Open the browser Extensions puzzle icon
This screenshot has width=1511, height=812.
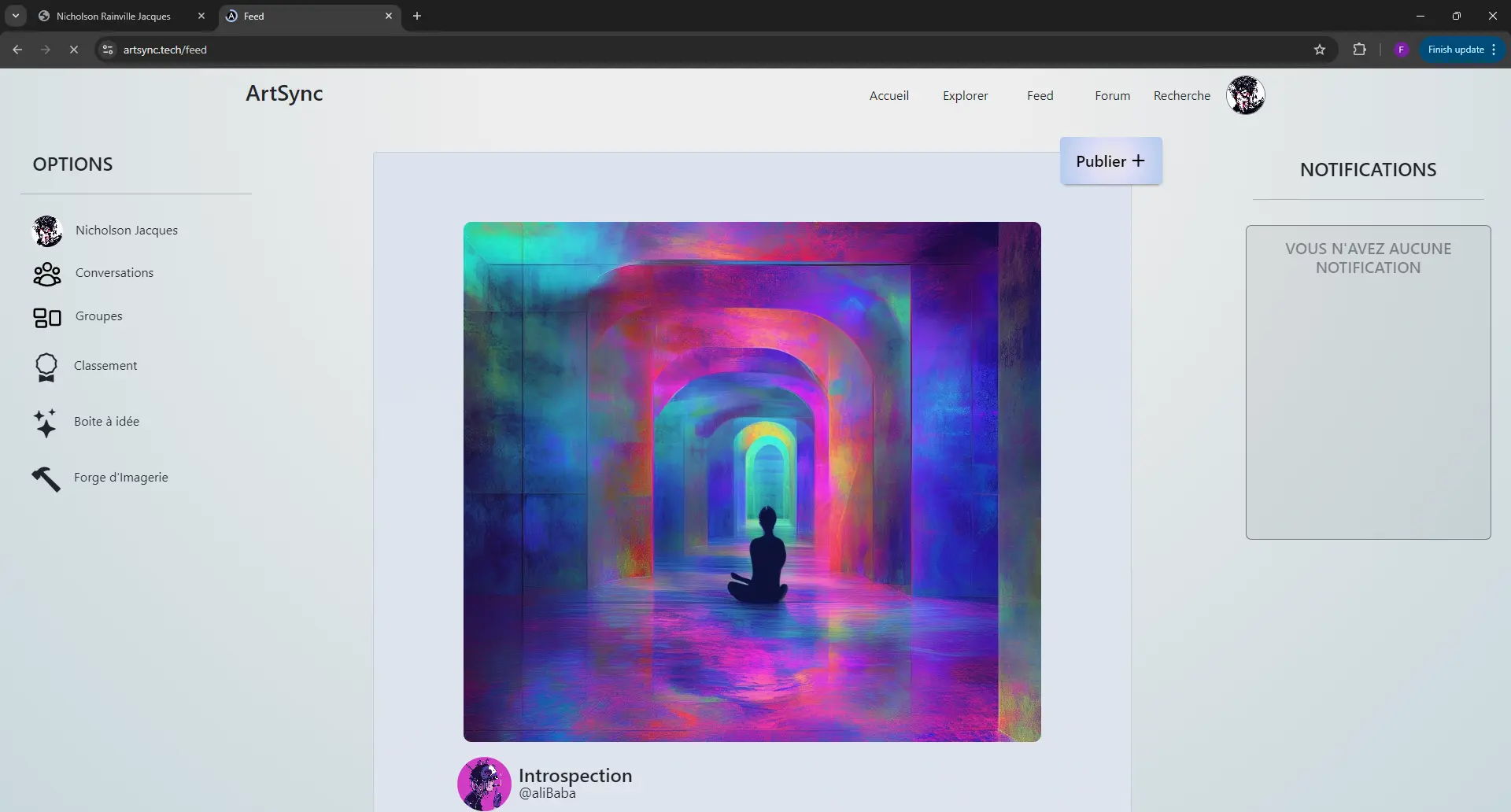pos(1359,50)
